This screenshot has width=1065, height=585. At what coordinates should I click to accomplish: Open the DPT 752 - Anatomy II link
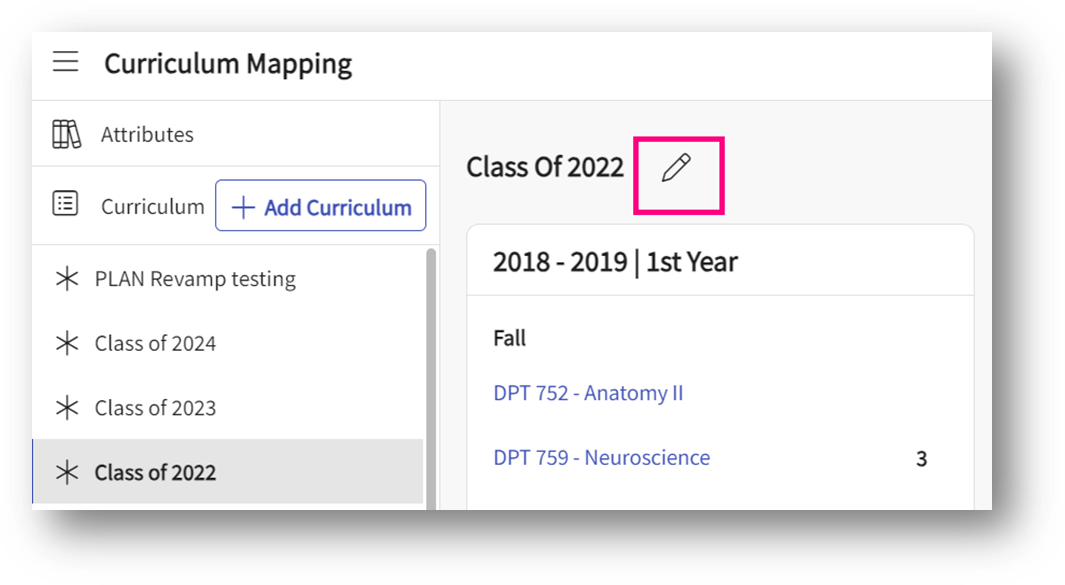pos(588,393)
